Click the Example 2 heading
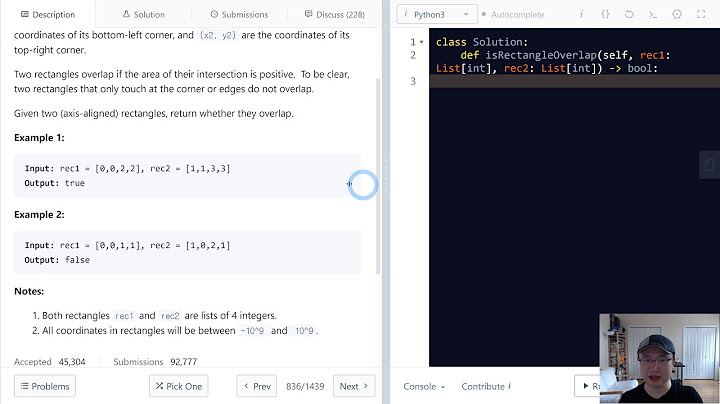This screenshot has width=720, height=404. coord(39,214)
